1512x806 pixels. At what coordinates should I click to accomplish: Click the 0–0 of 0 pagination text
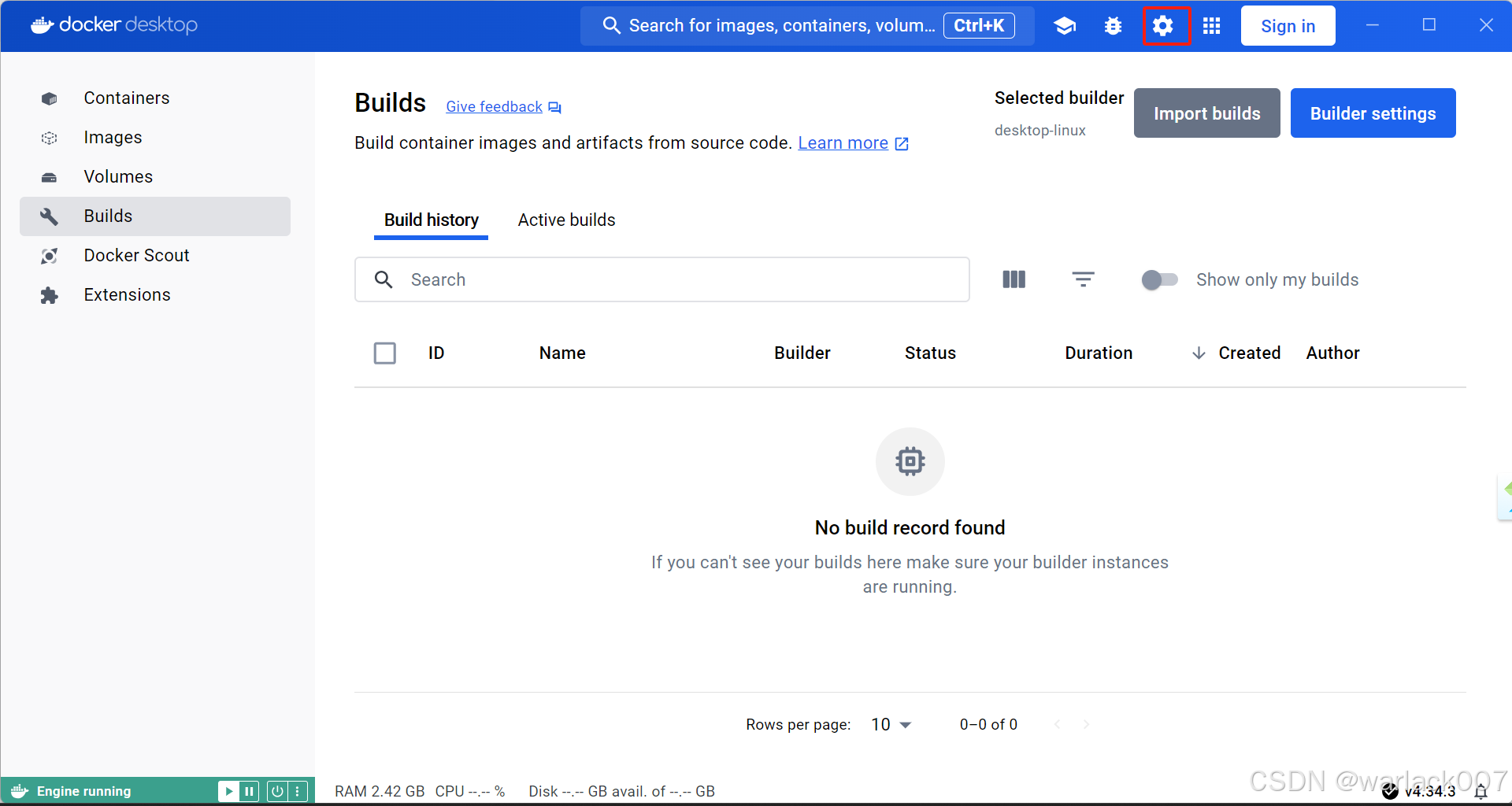click(988, 725)
